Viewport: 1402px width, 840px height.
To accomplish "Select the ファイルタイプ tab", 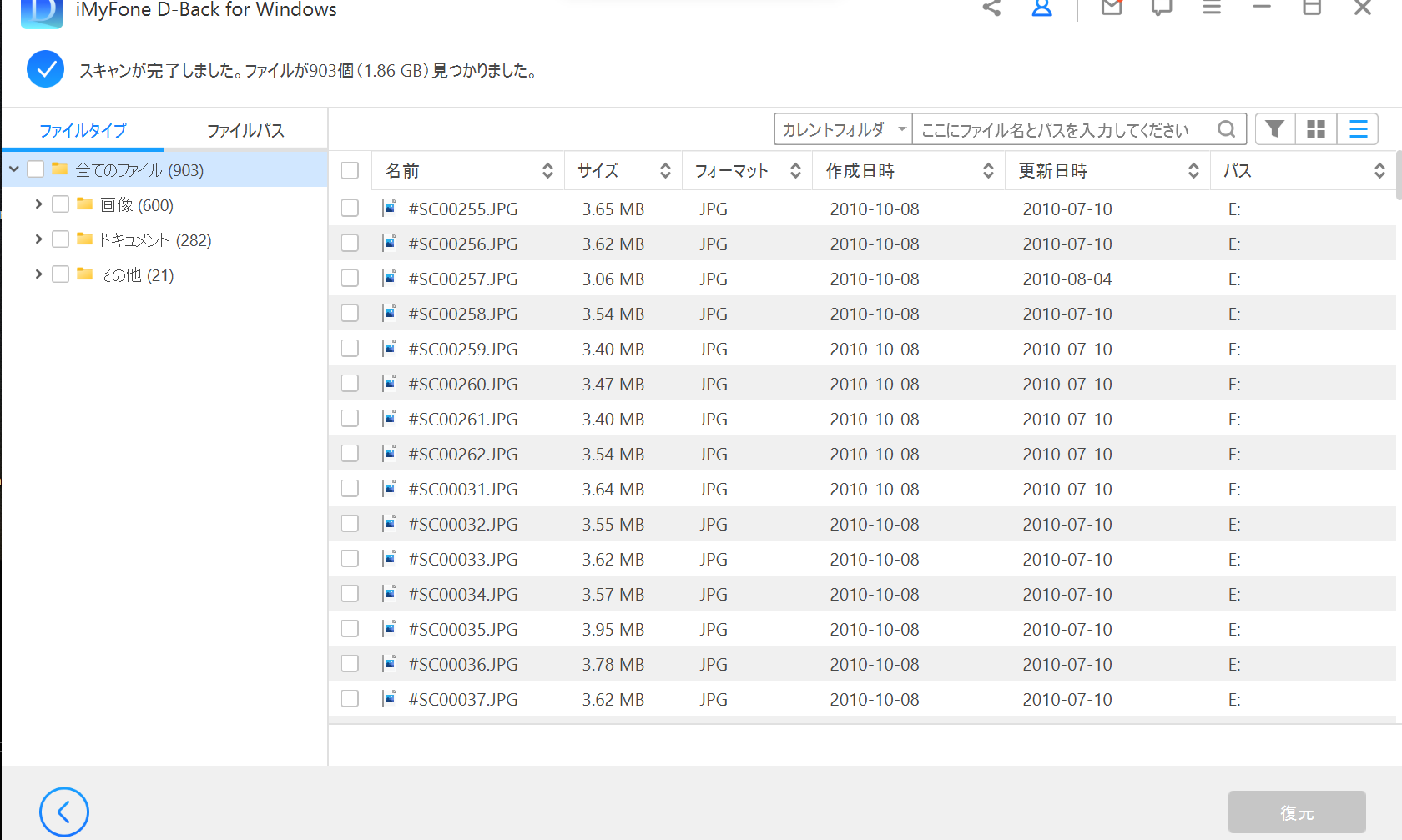I will [x=83, y=130].
